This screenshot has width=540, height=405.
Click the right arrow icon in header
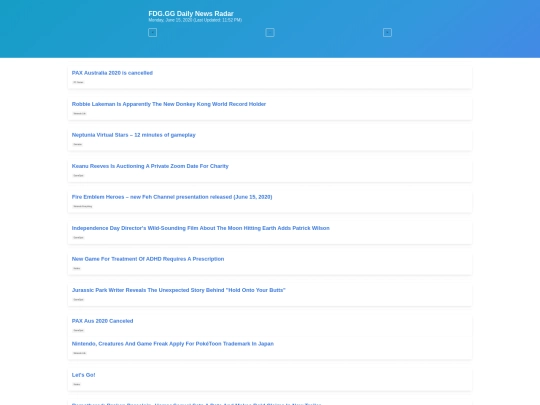[x=387, y=32]
